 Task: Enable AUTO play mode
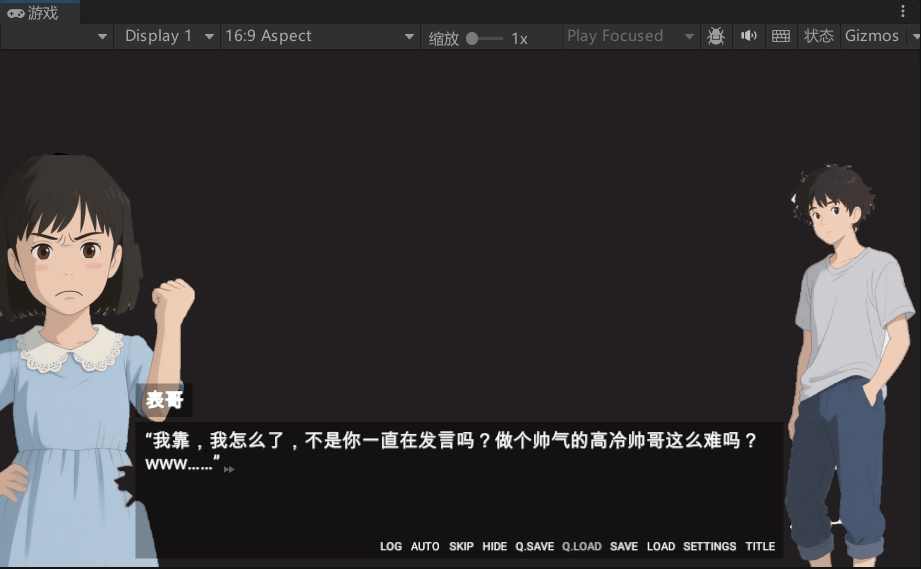[425, 547]
